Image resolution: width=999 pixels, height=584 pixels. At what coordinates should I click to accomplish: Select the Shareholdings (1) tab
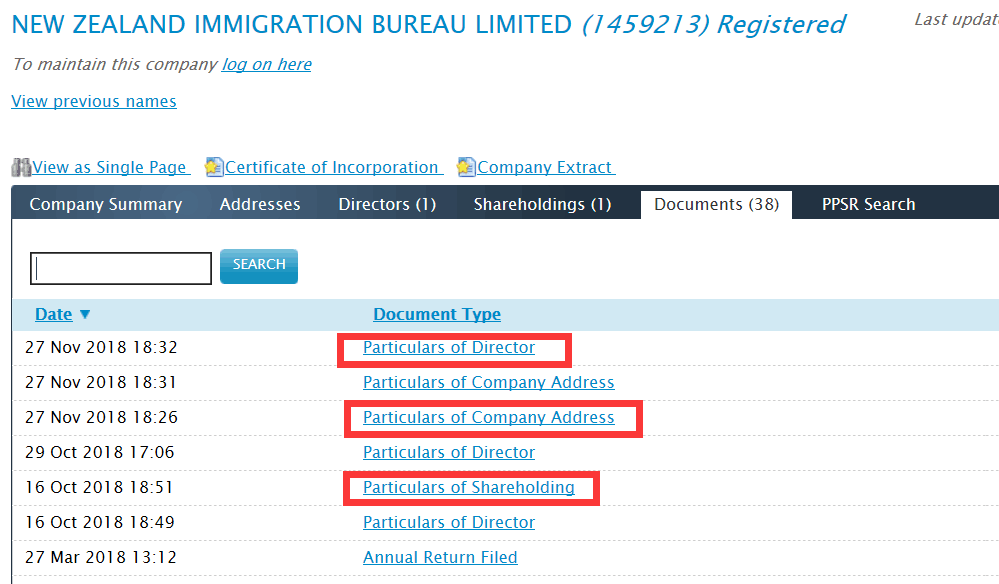coord(542,204)
